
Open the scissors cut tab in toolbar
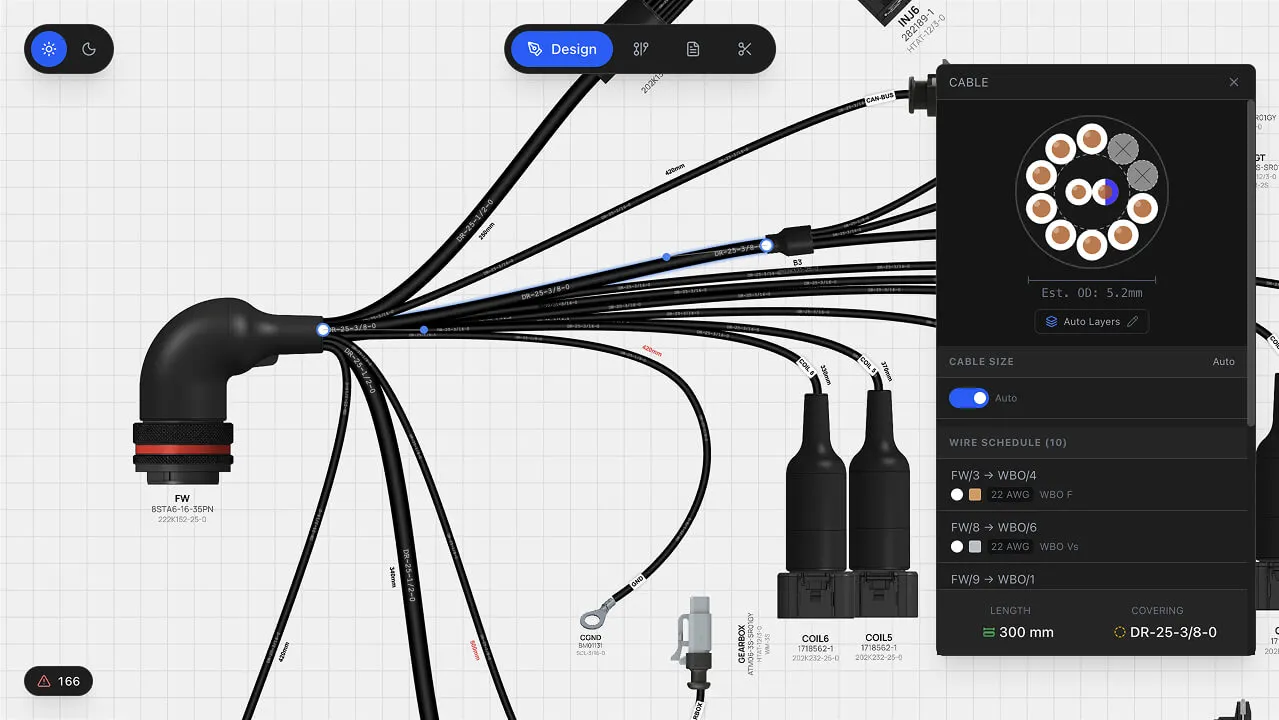(745, 49)
